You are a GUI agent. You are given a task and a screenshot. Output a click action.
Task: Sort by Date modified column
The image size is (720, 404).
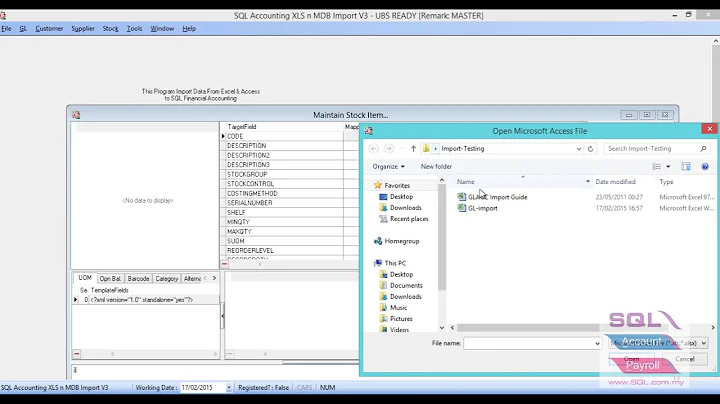coord(615,182)
